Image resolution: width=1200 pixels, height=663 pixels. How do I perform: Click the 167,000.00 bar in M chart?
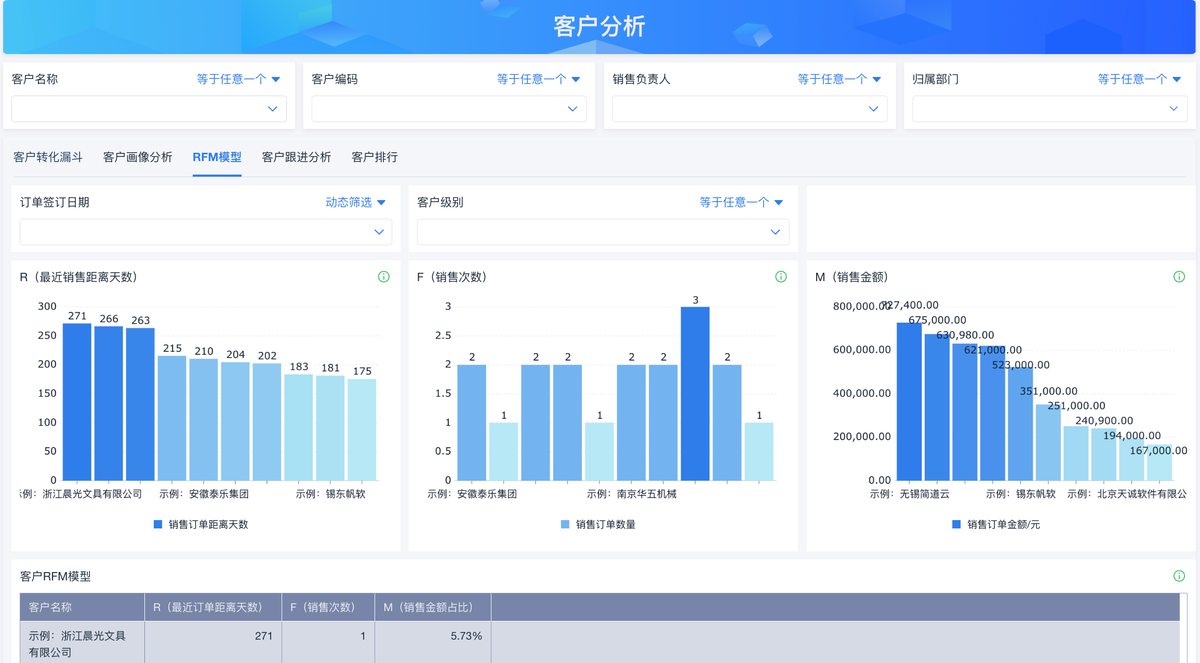pos(1159,463)
